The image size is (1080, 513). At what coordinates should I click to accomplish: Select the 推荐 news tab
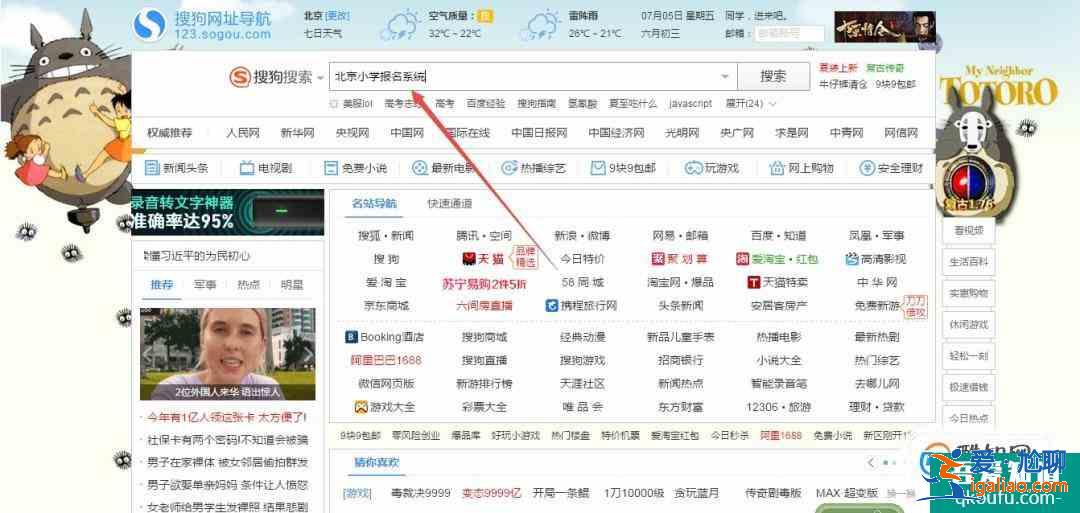[x=162, y=284]
